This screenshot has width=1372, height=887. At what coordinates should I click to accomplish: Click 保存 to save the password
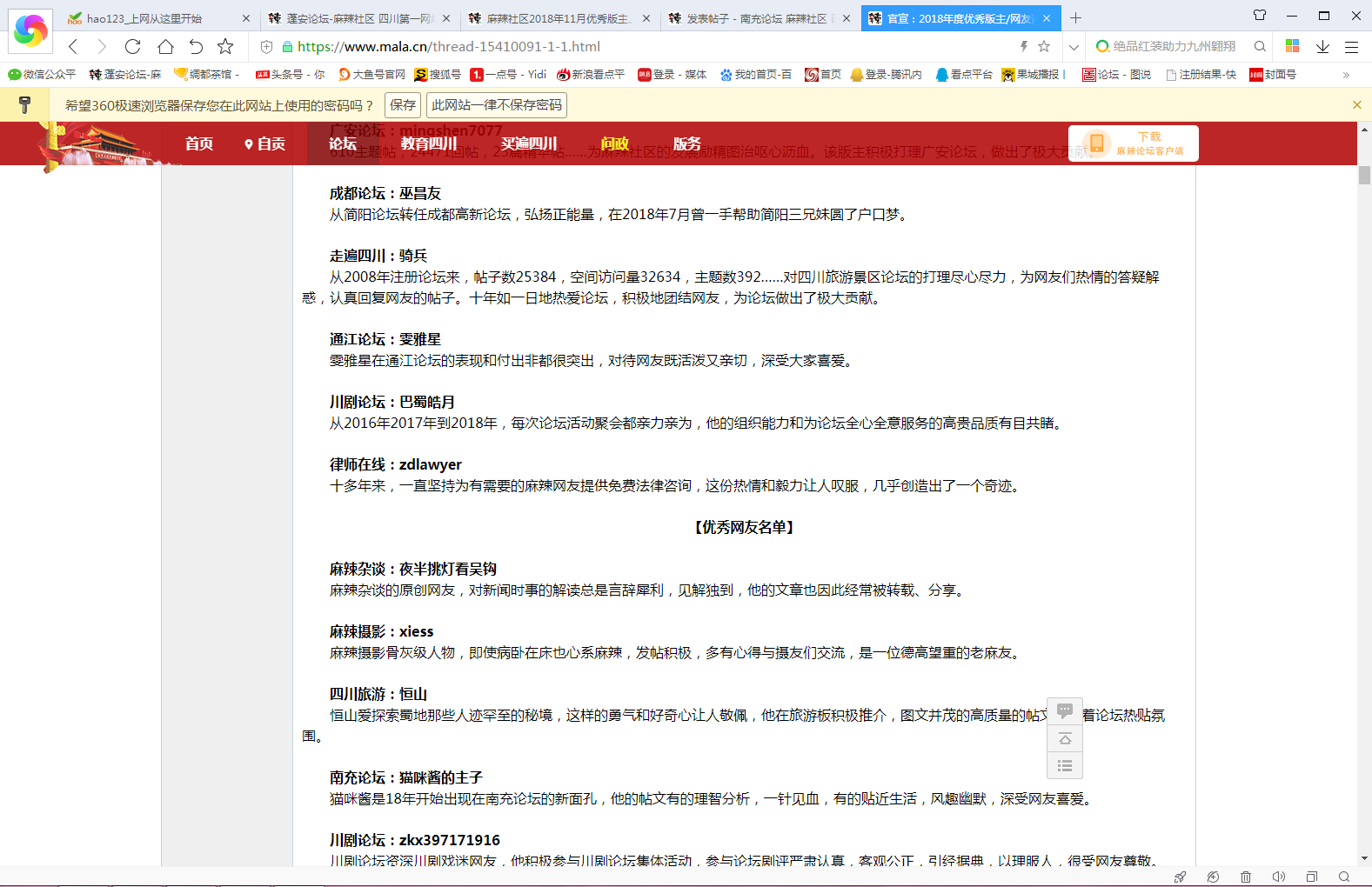[403, 105]
